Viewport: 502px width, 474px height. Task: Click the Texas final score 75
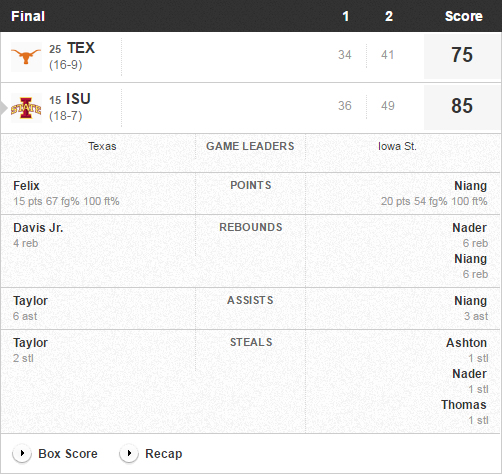point(462,55)
